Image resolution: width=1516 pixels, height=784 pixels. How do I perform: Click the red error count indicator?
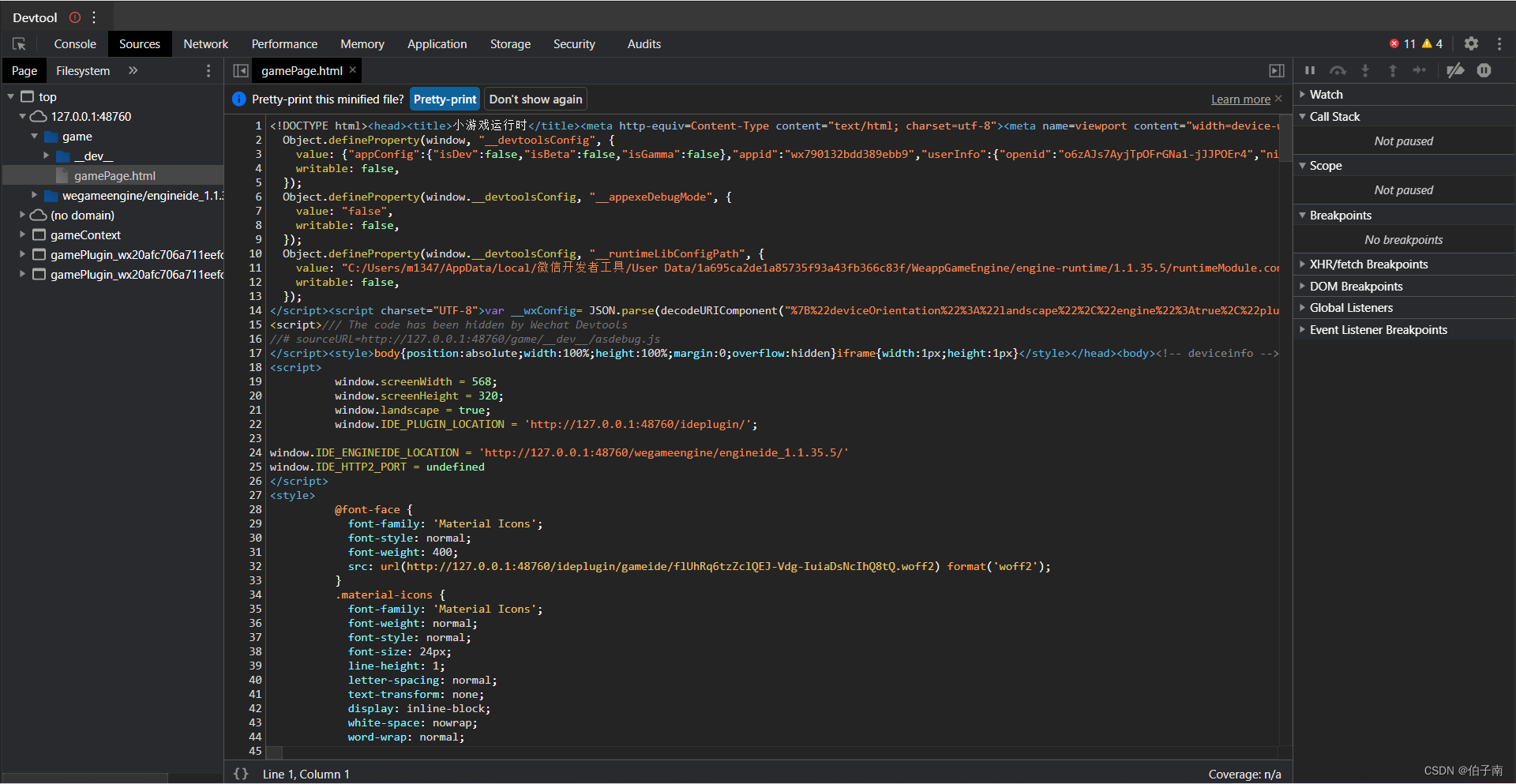click(x=1402, y=44)
